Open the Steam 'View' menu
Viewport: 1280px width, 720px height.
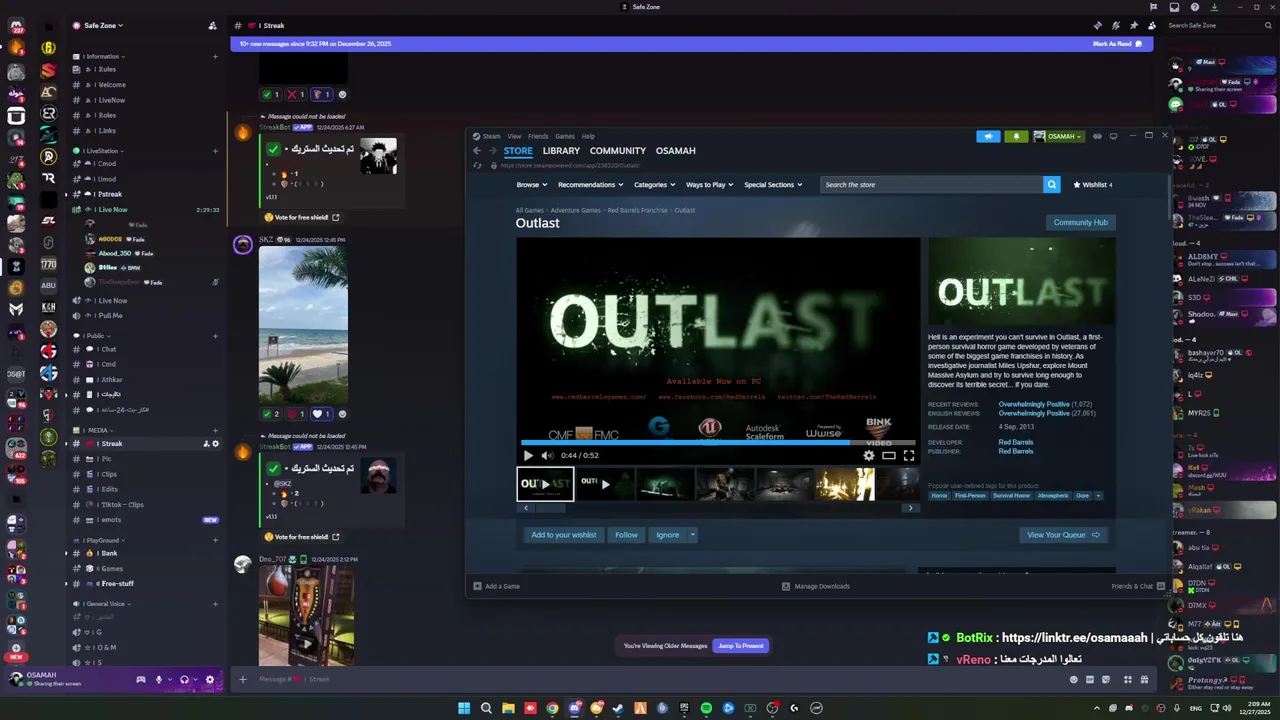click(514, 136)
